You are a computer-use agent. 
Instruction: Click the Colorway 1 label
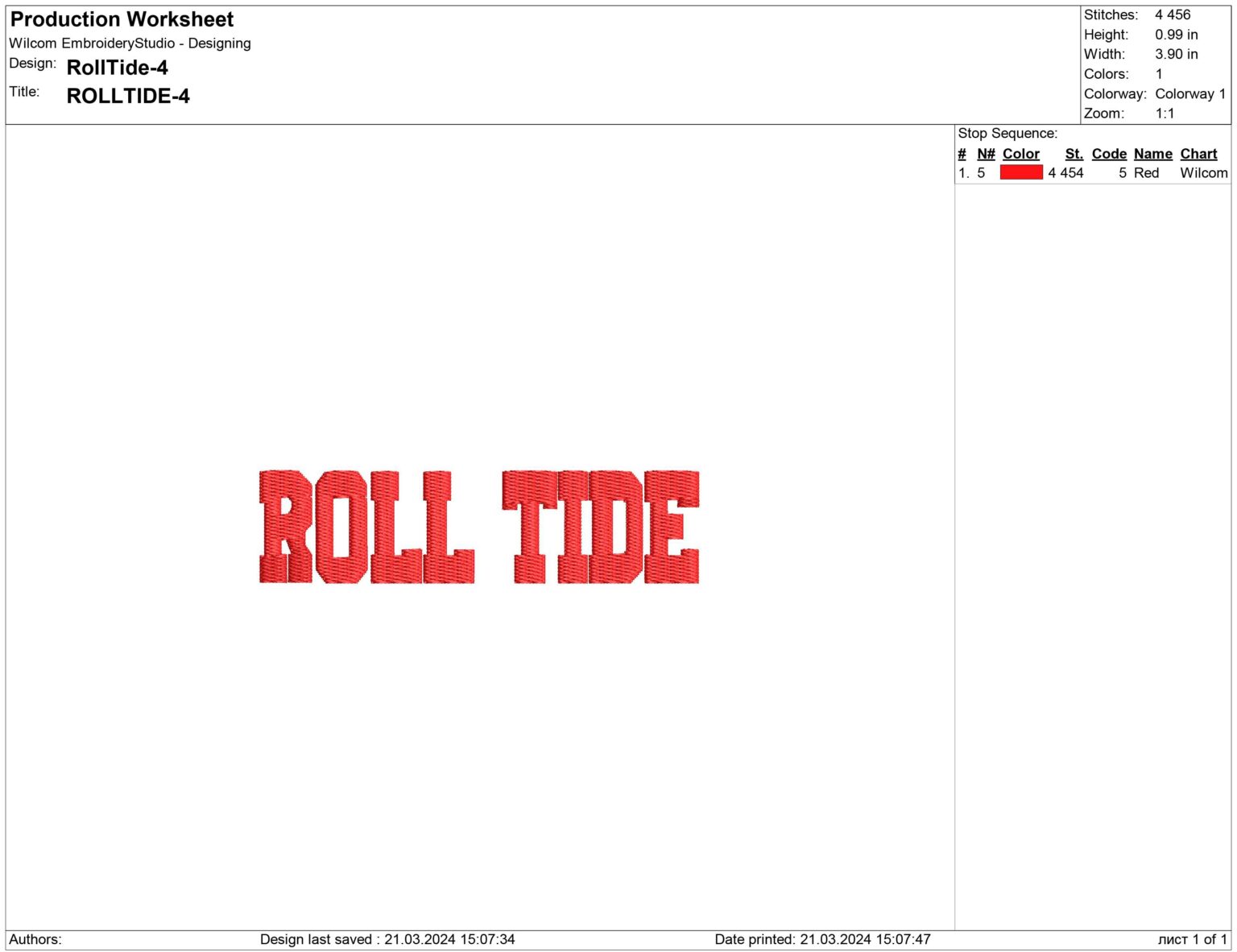click(1189, 93)
